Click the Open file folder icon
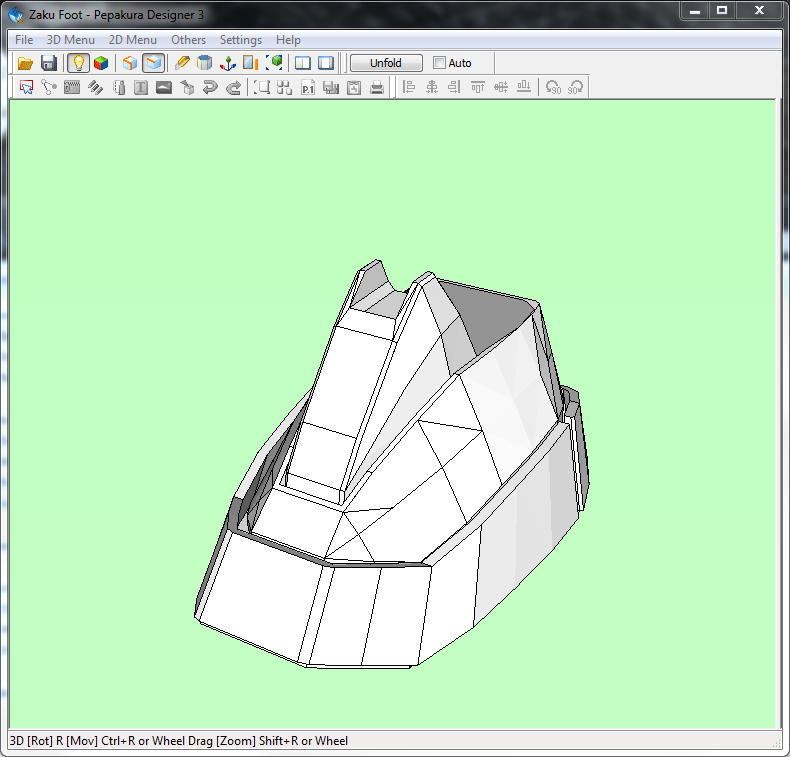 point(26,63)
